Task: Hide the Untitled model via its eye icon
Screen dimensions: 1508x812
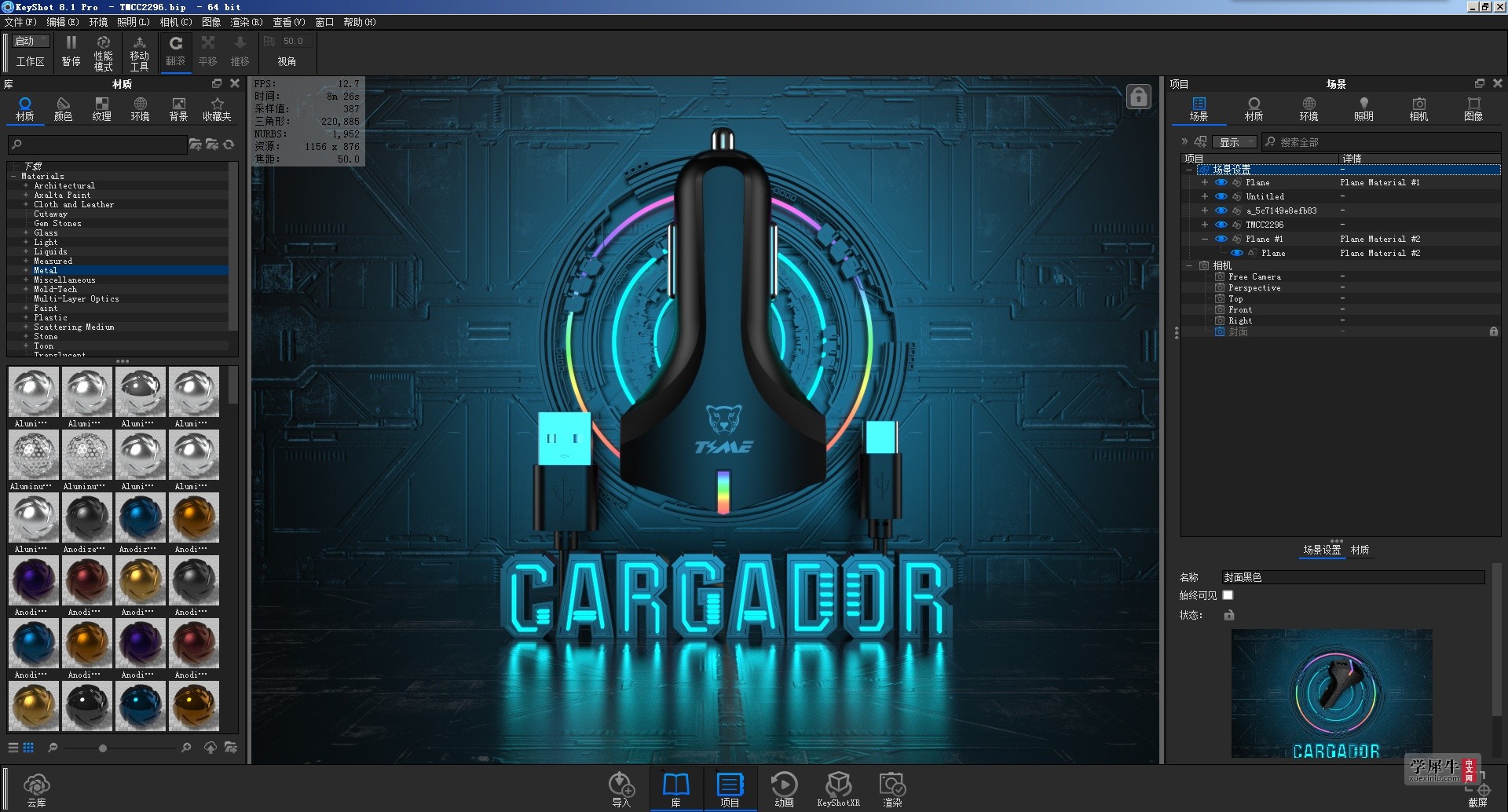Action: coord(1221,196)
